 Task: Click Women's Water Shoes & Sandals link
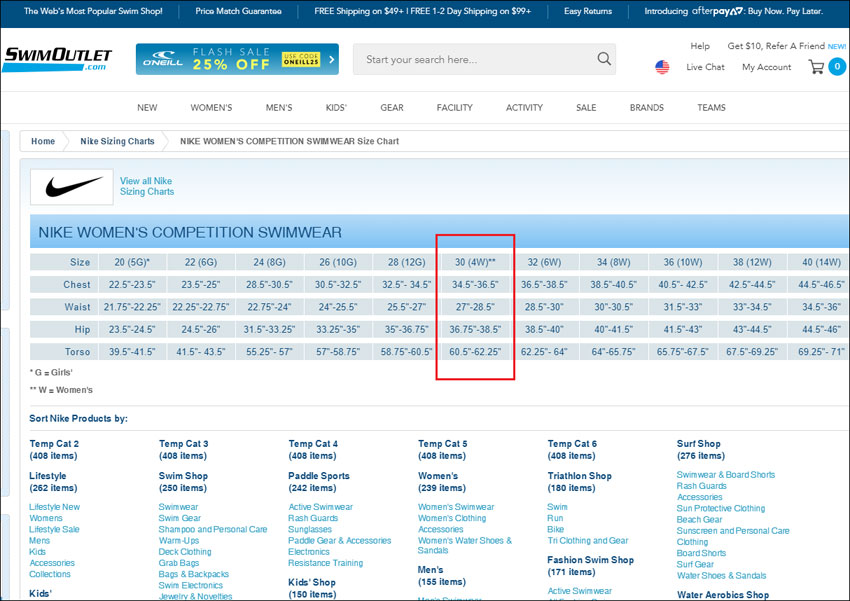click(465, 546)
